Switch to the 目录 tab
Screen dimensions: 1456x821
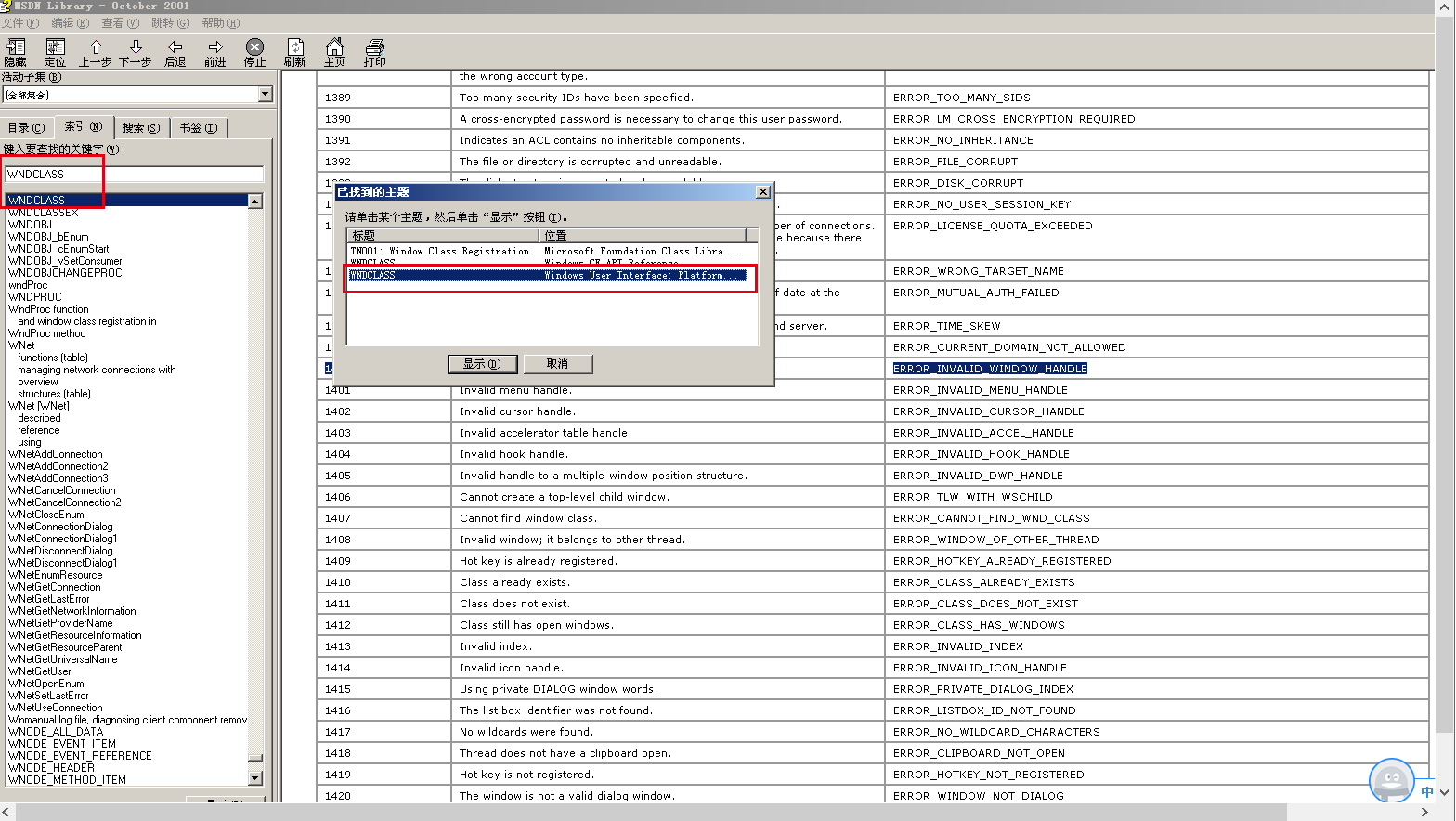(x=26, y=128)
